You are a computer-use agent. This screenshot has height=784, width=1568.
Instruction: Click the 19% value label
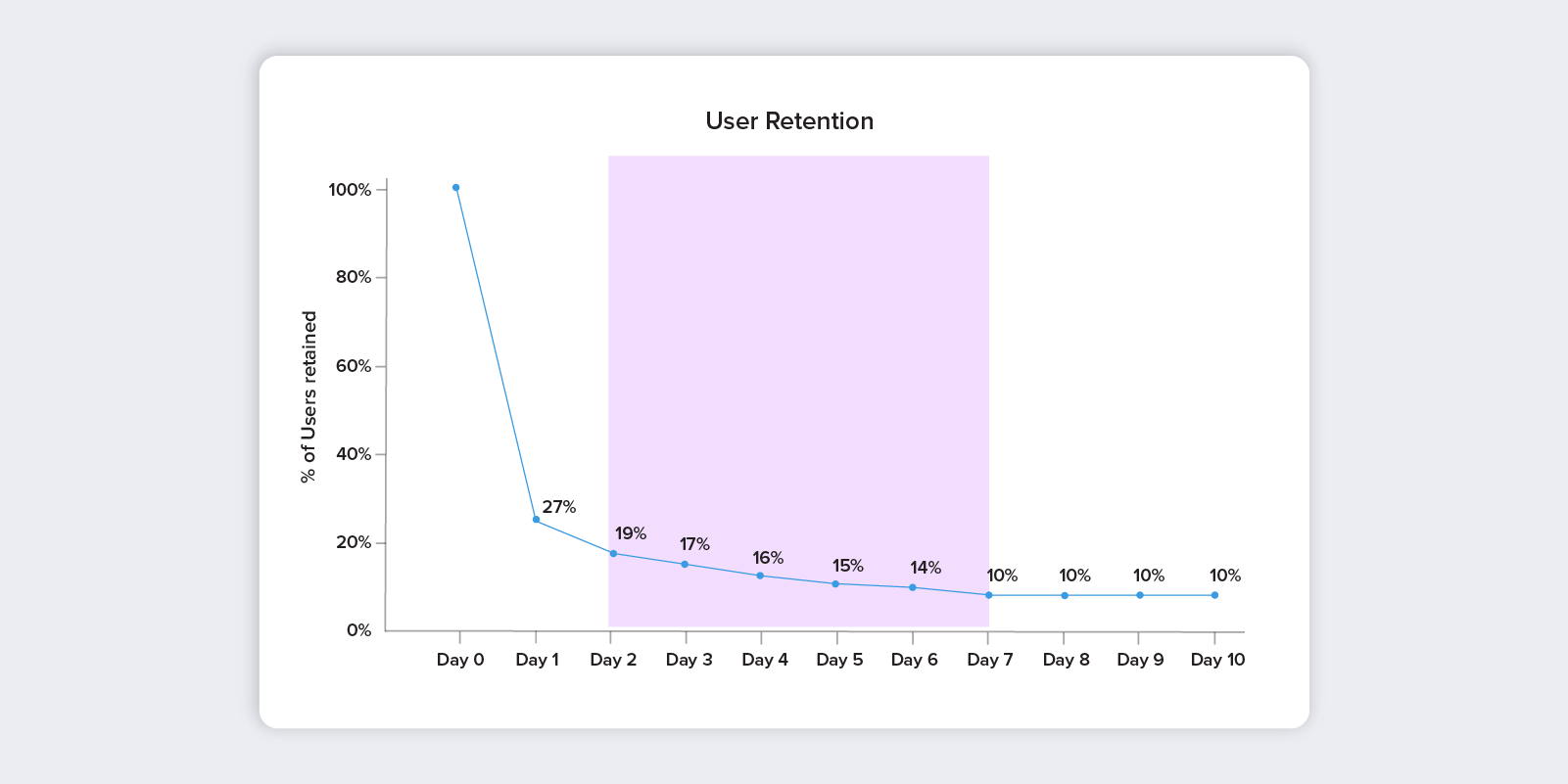(631, 533)
